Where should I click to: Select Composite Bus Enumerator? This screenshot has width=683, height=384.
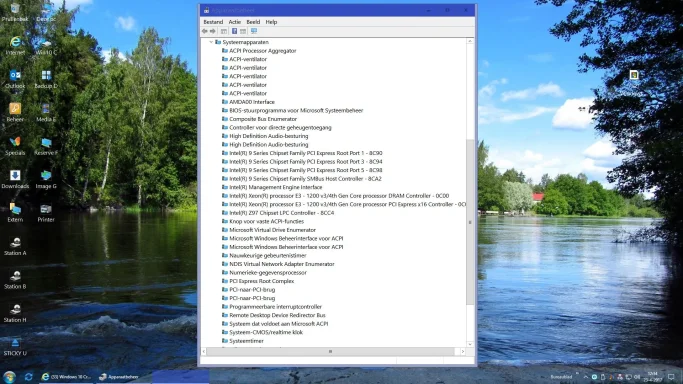263,119
